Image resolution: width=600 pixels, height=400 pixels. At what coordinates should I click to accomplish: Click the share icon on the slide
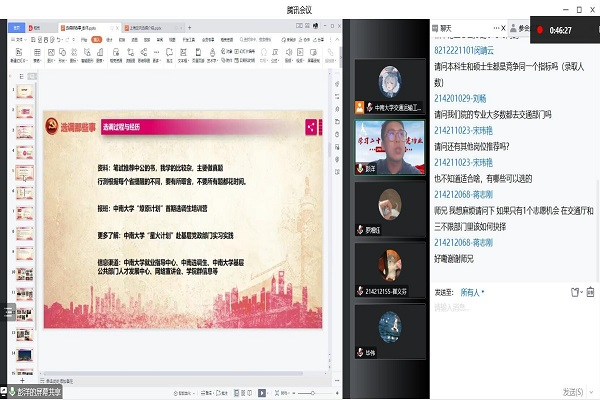click(x=312, y=127)
